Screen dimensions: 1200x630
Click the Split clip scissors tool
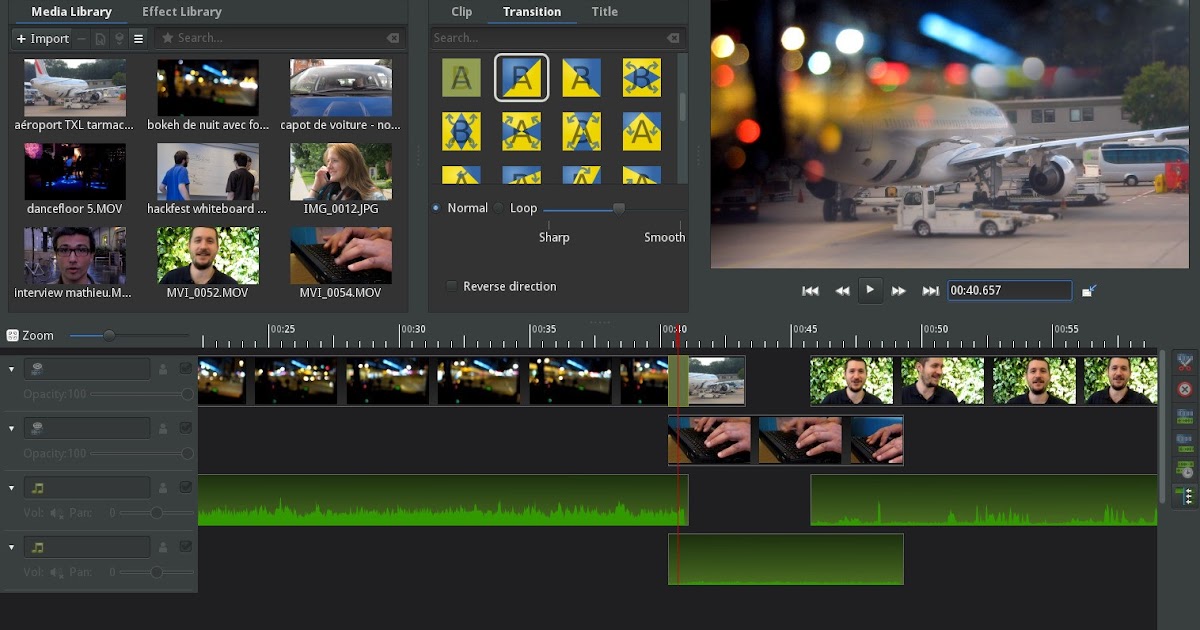1185,361
